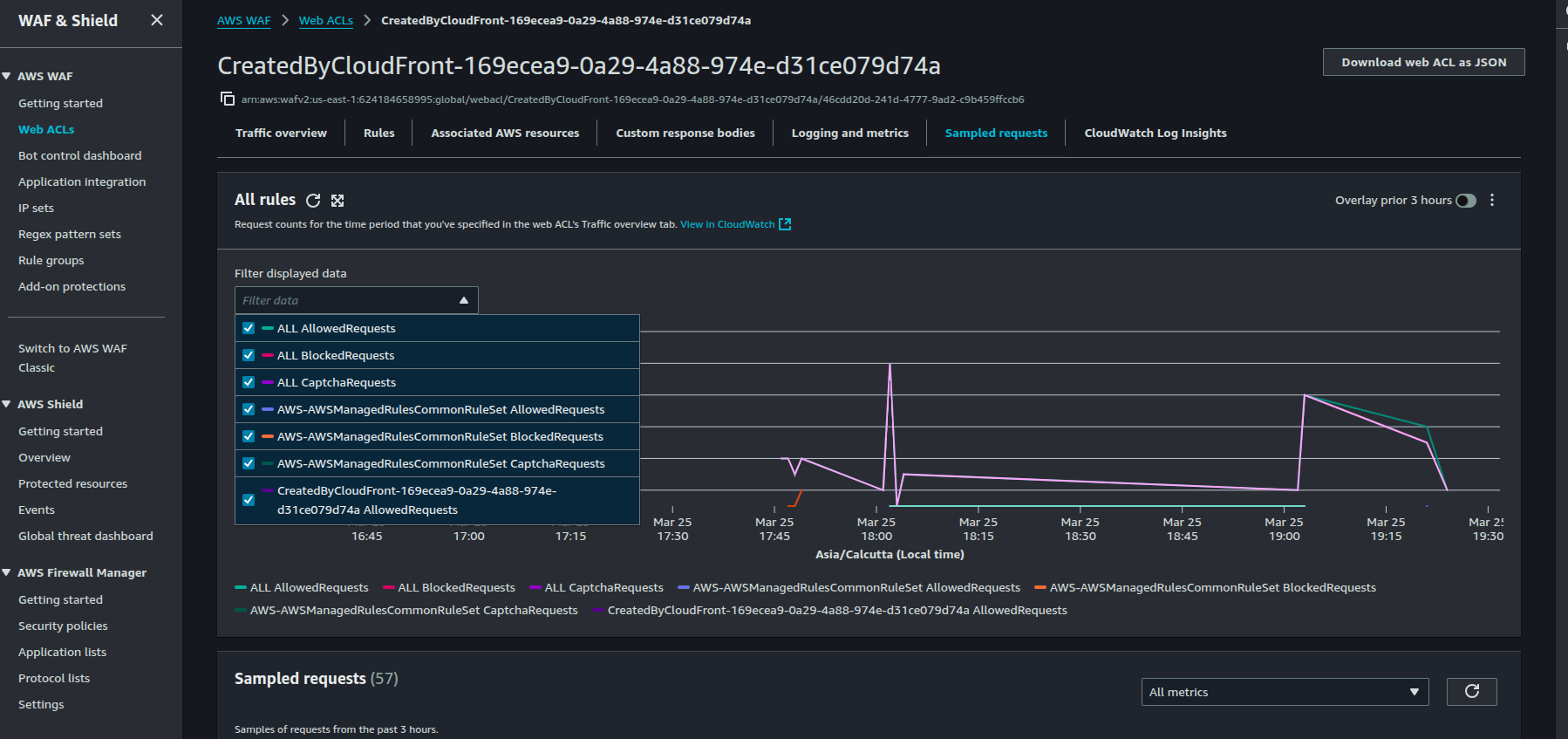
Task: Download web ACL as JSON
Action: (1423, 62)
